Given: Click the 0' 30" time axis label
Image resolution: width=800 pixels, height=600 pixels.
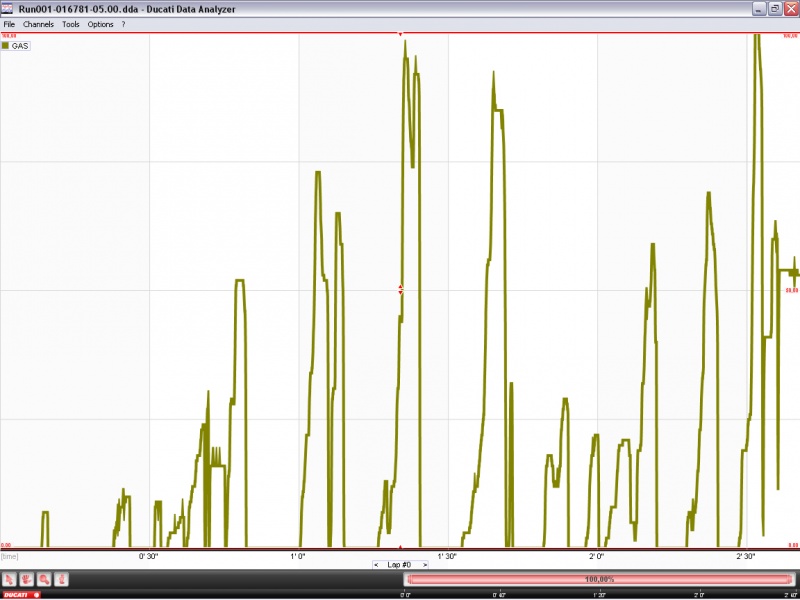Looking at the screenshot, I should pos(149,556).
